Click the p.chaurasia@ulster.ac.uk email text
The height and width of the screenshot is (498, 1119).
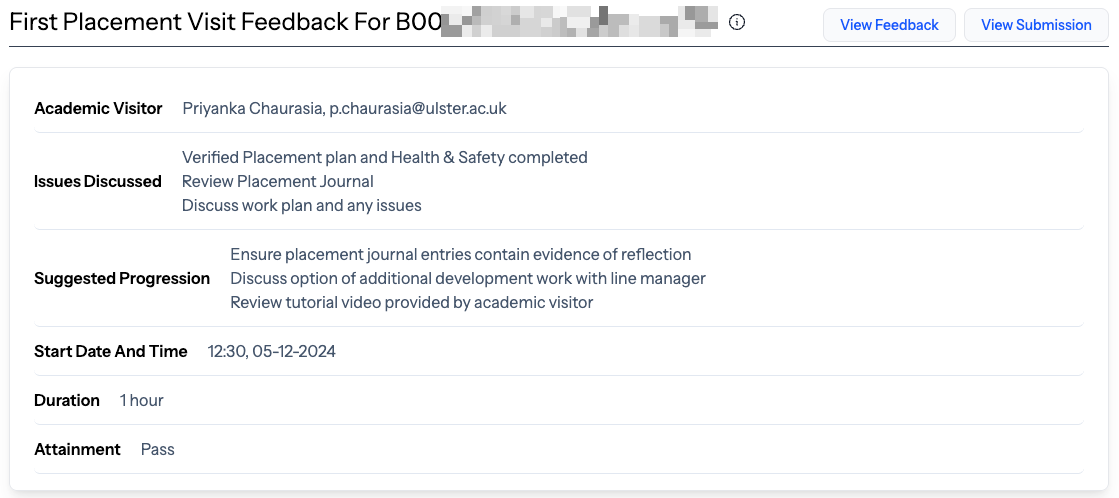[418, 108]
